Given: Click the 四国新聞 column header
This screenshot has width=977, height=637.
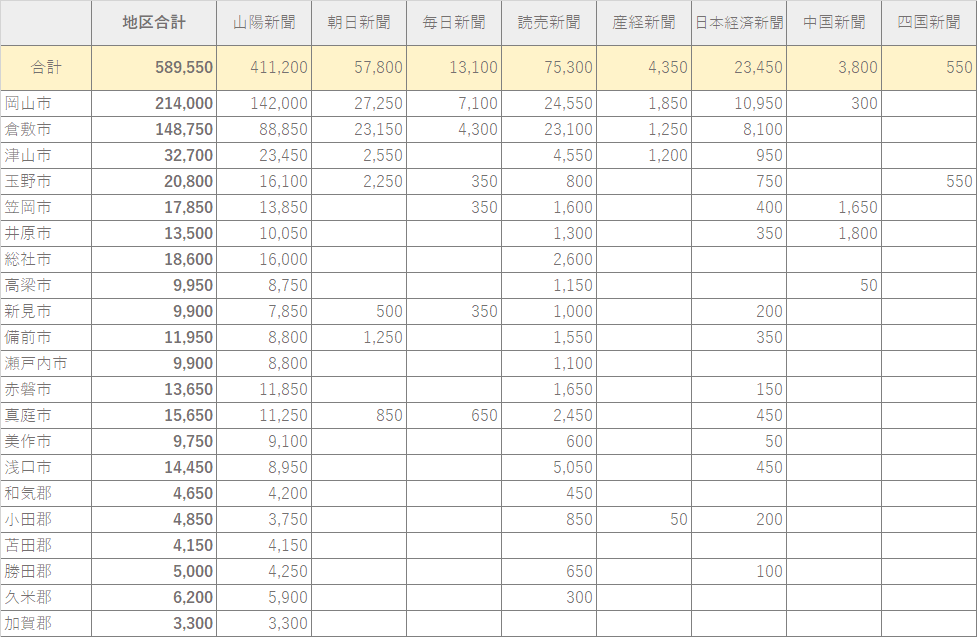Looking at the screenshot, I should pos(929,22).
